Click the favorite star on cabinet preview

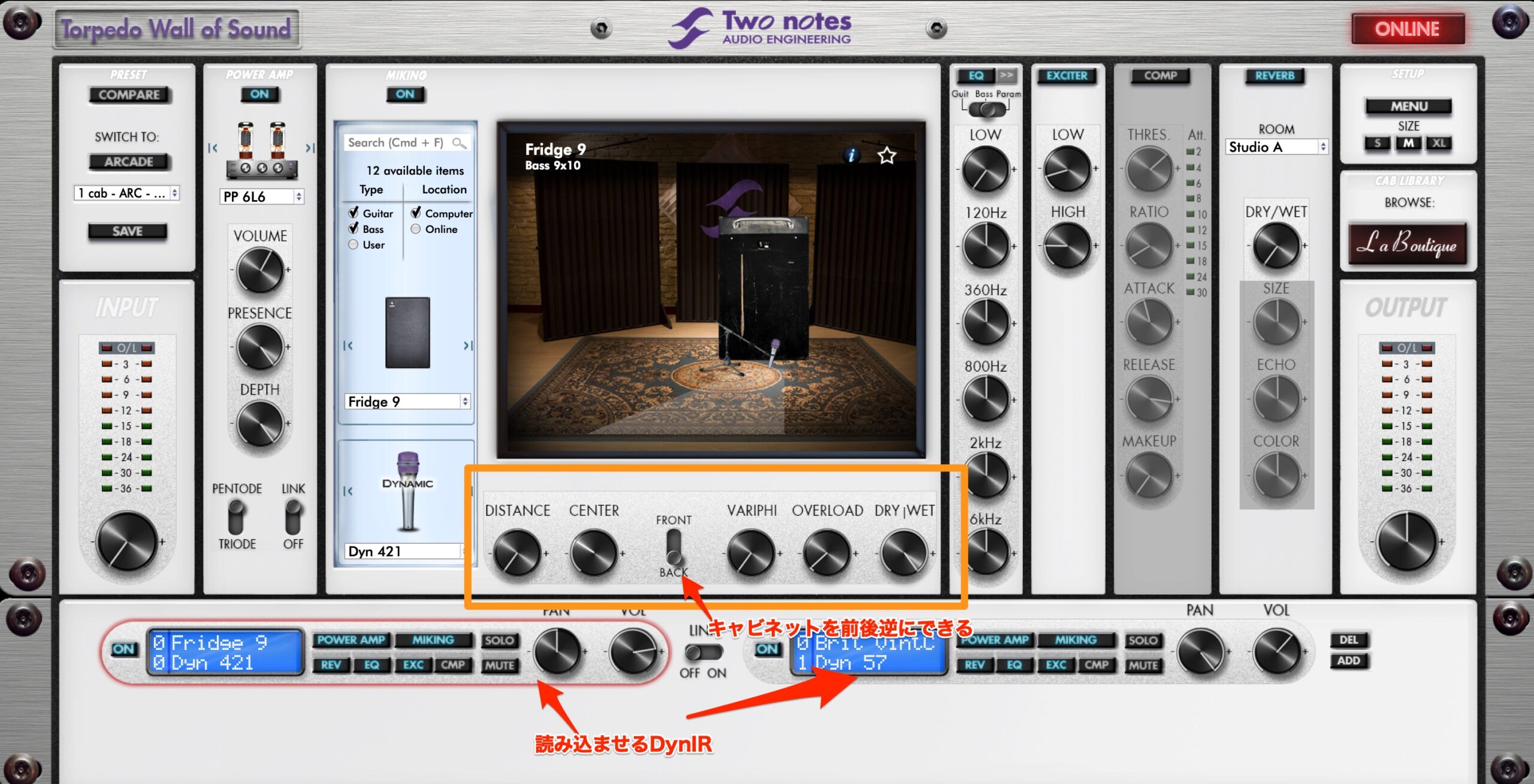coord(886,156)
